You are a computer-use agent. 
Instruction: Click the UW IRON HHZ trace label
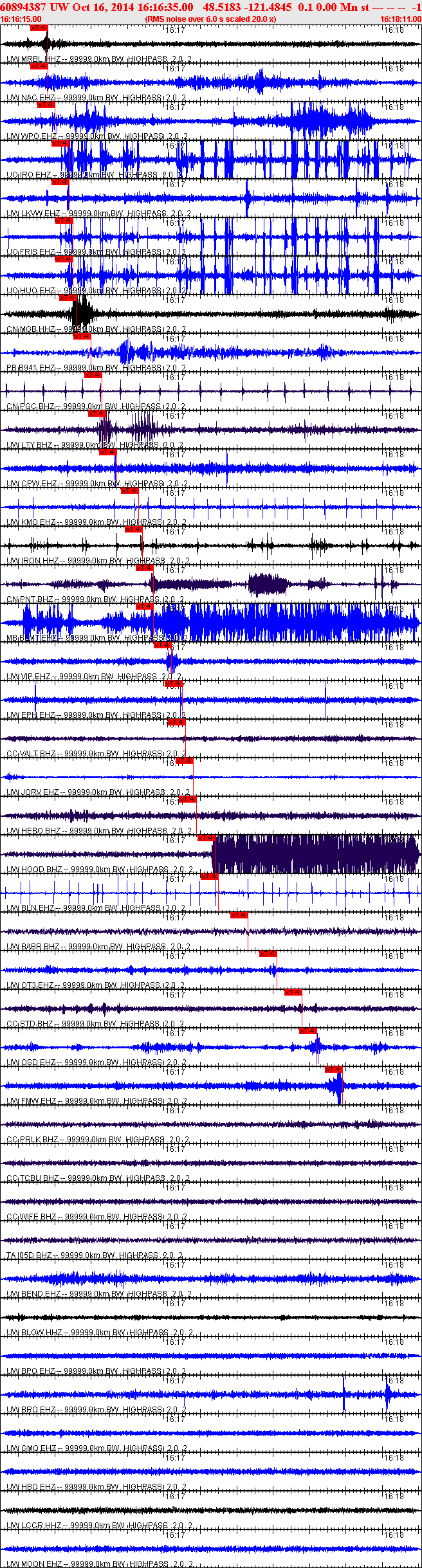[x=98, y=561]
